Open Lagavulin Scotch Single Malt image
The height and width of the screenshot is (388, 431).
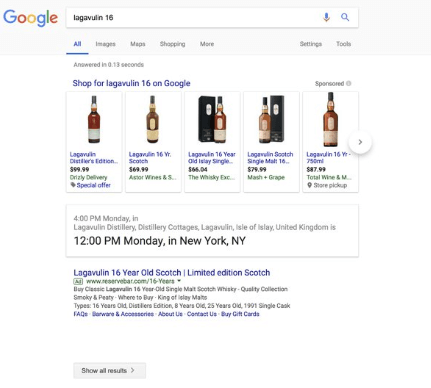click(271, 120)
